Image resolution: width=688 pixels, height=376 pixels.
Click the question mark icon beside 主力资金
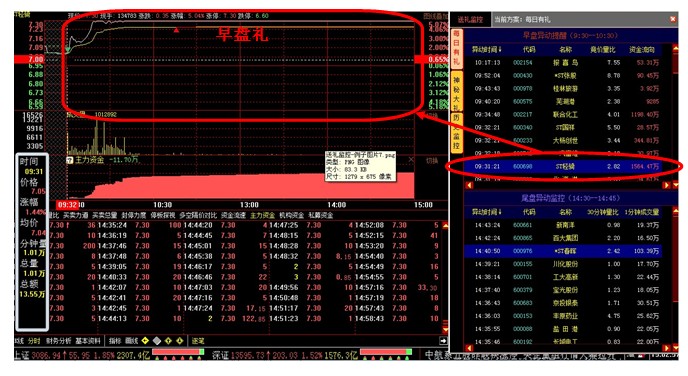(x=70, y=160)
